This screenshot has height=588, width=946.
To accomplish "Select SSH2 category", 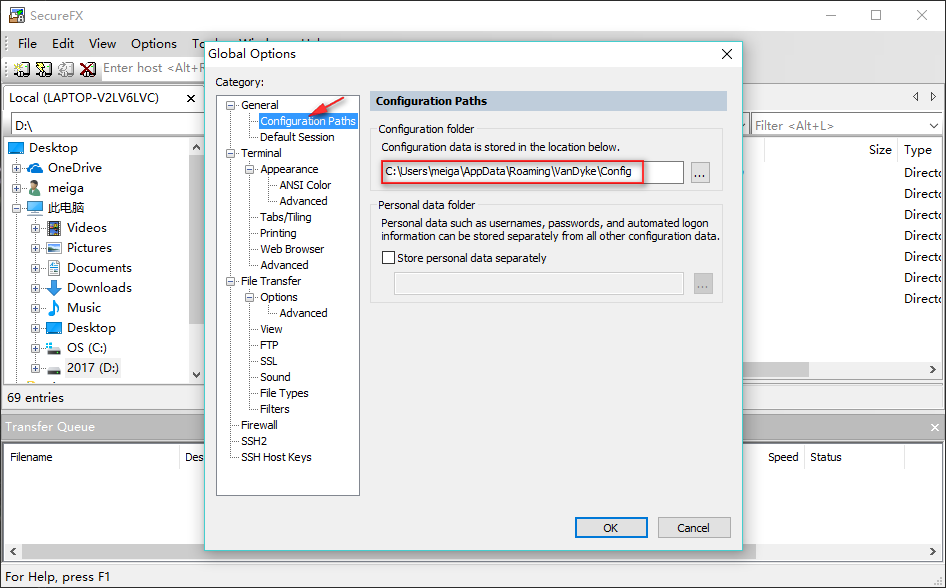I will [254, 441].
